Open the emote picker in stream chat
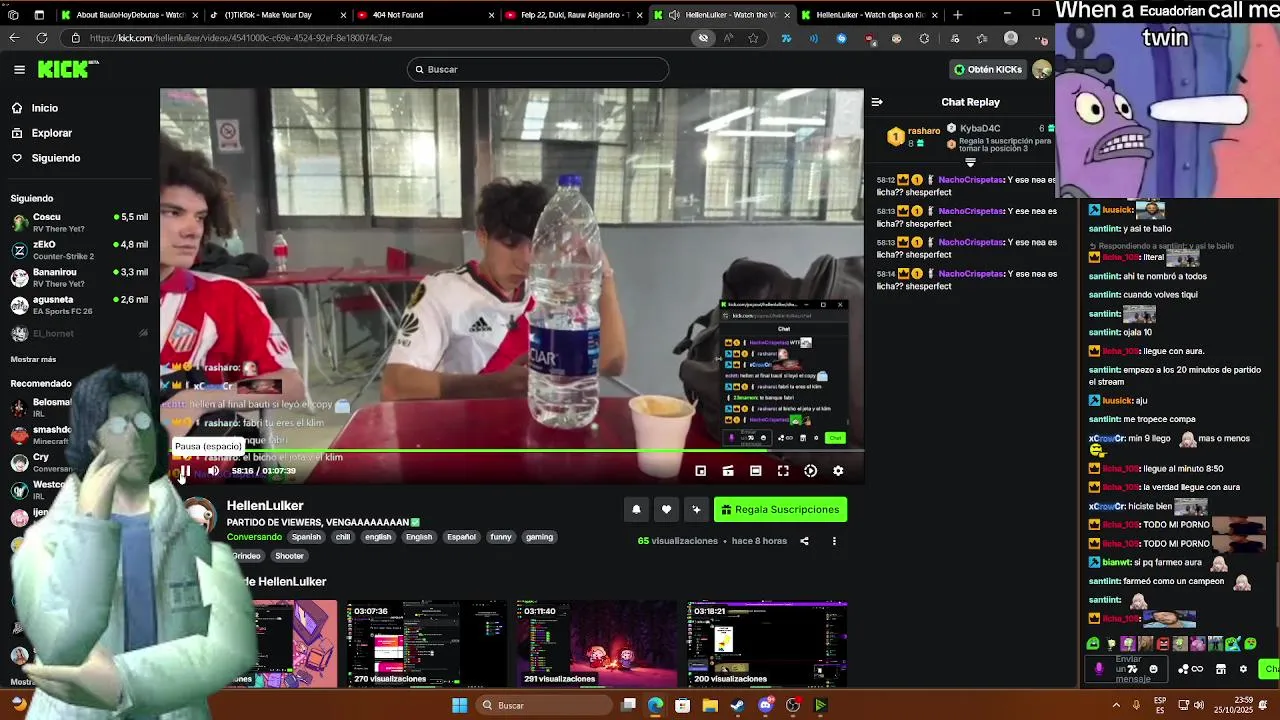 [1153, 669]
